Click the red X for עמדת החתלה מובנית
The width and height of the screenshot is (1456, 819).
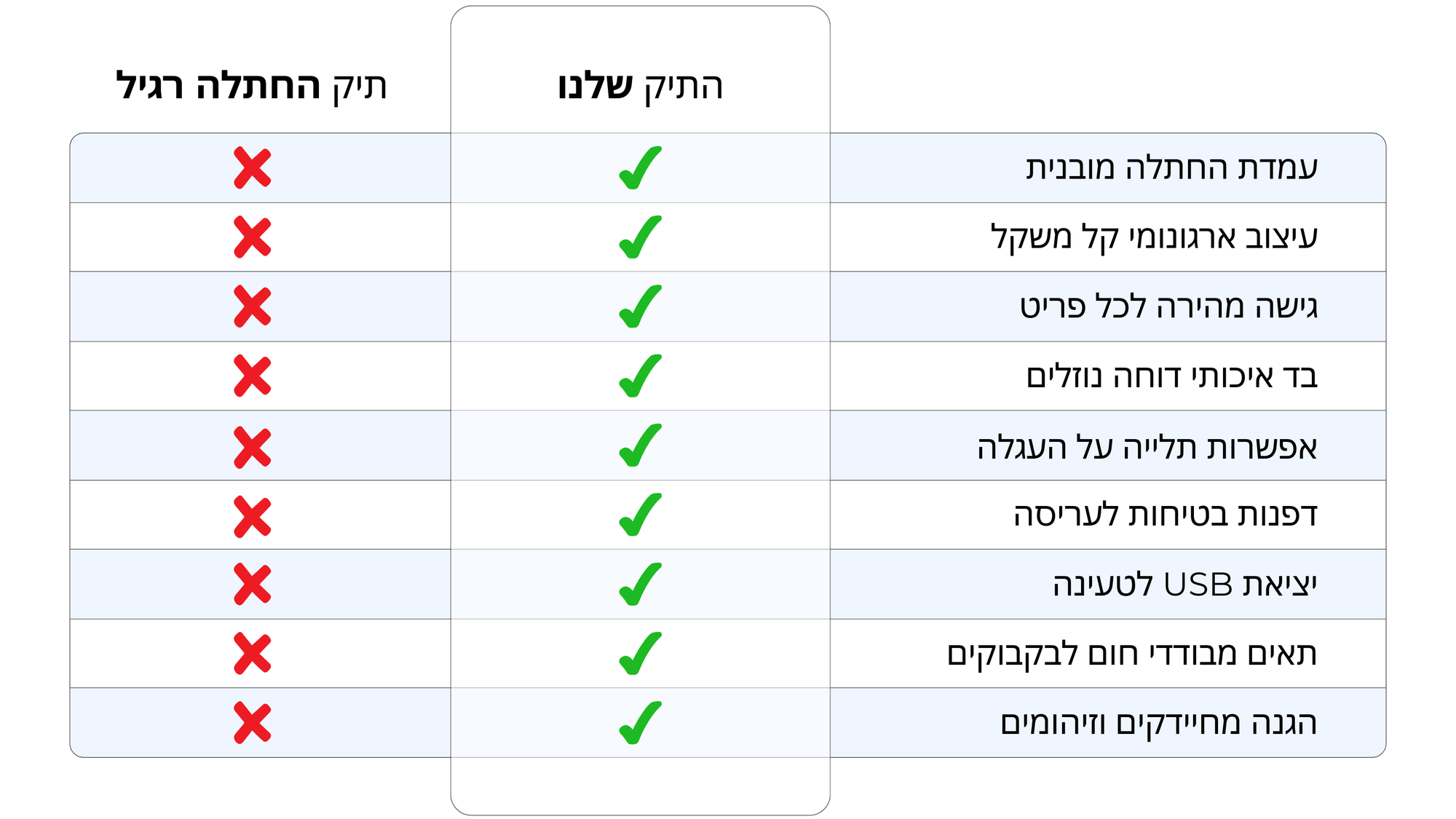253,168
